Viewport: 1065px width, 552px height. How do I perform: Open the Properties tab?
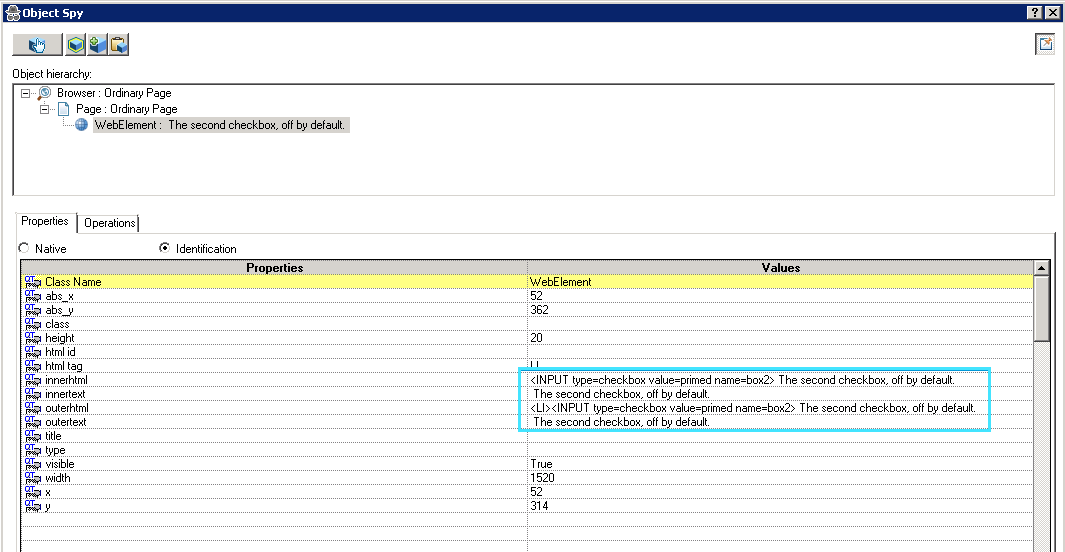(45, 221)
